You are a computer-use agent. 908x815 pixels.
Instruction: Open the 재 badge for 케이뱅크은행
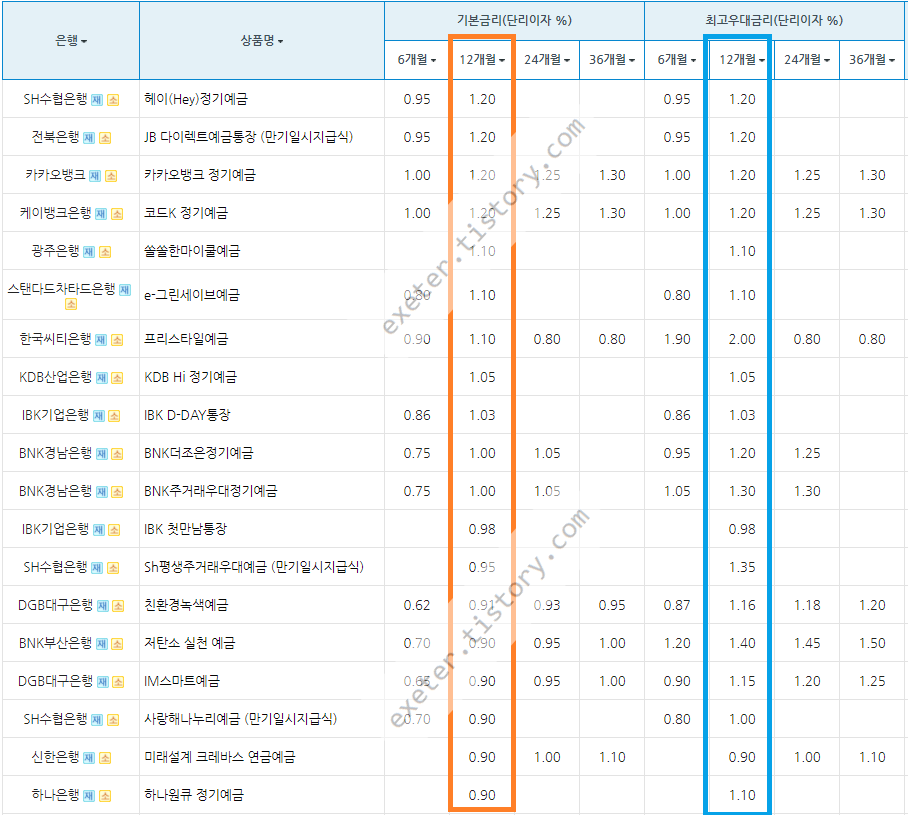(x=101, y=214)
